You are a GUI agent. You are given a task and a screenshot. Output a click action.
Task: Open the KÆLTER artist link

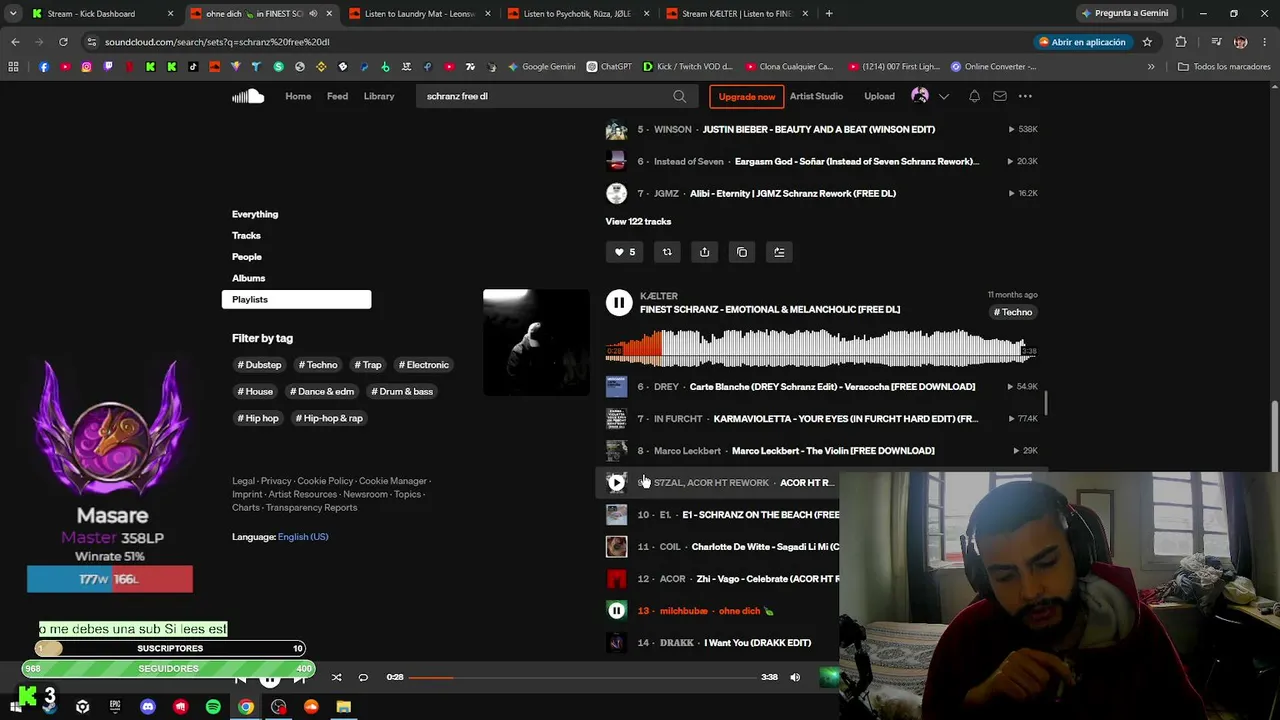coord(659,296)
